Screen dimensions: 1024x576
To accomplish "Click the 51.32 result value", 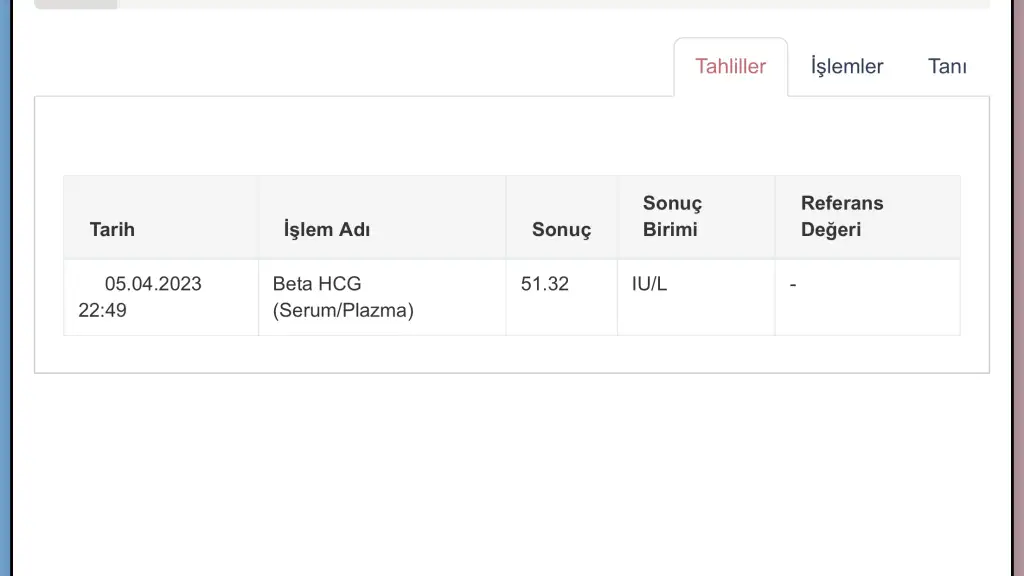I will (x=545, y=284).
